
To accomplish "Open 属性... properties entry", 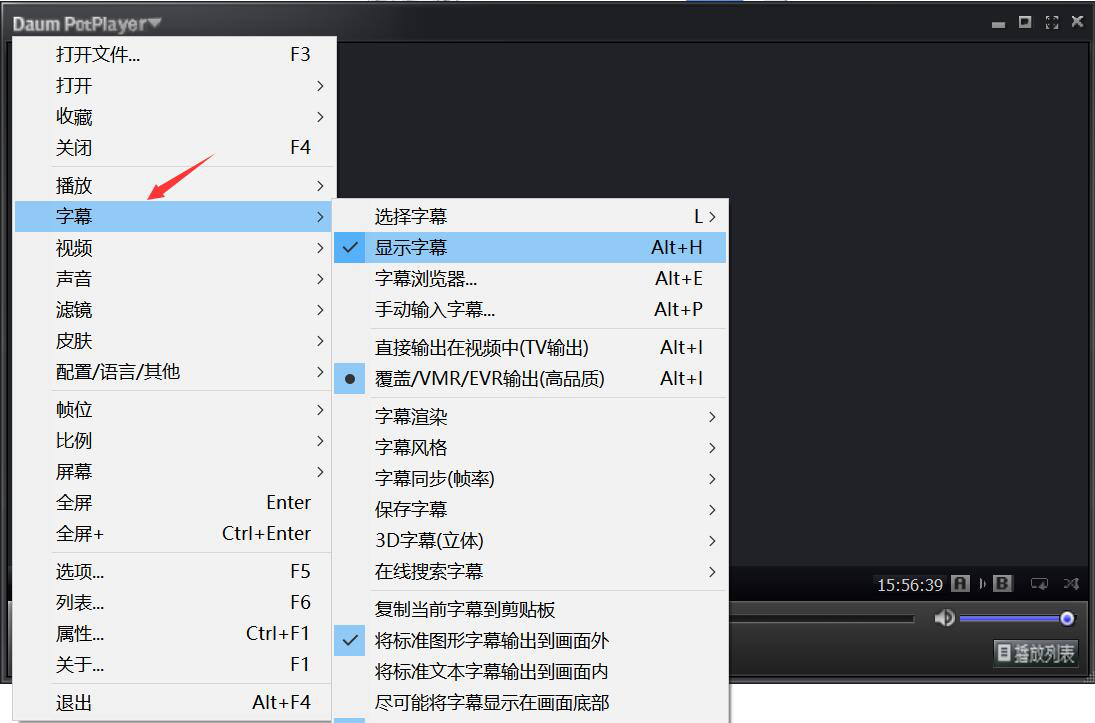I will click(x=175, y=634).
